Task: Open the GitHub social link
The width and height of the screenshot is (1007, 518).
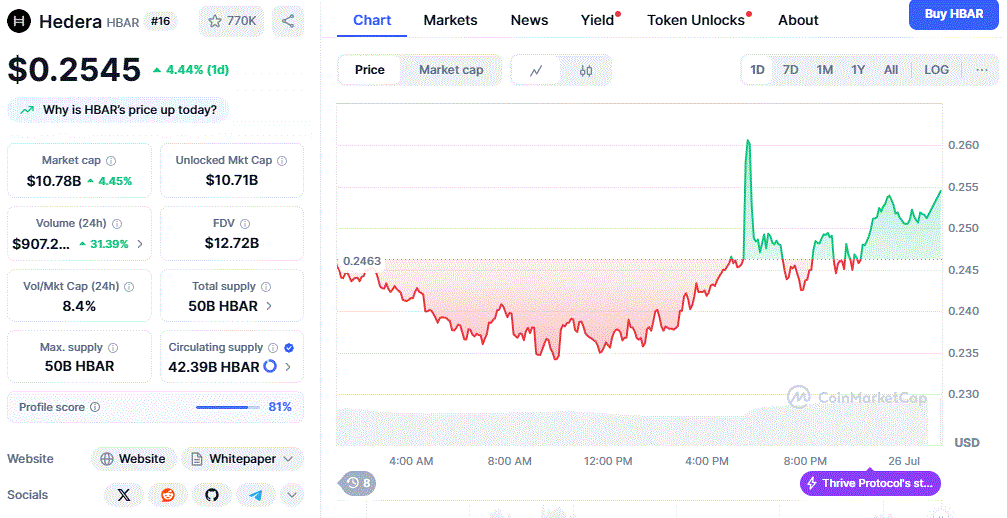Action: click(x=211, y=495)
